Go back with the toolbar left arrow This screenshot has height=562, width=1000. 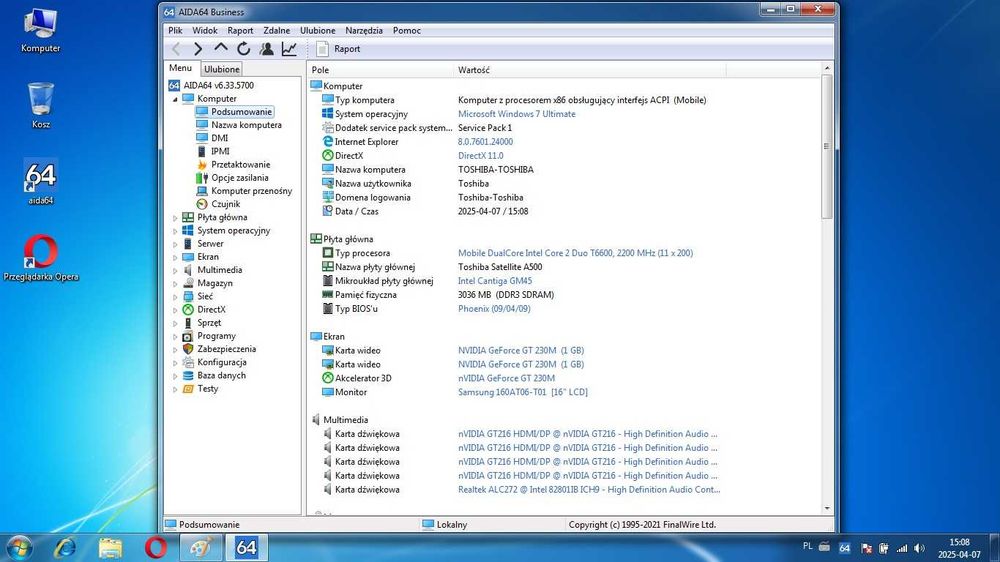177,48
